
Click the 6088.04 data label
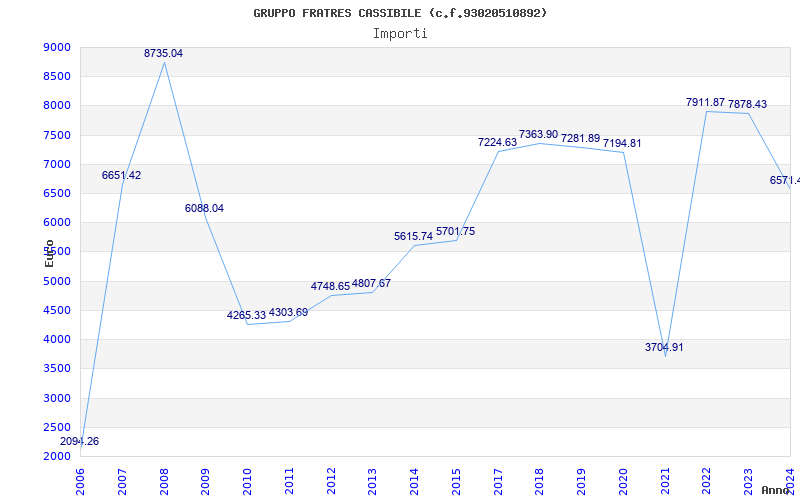coord(204,208)
